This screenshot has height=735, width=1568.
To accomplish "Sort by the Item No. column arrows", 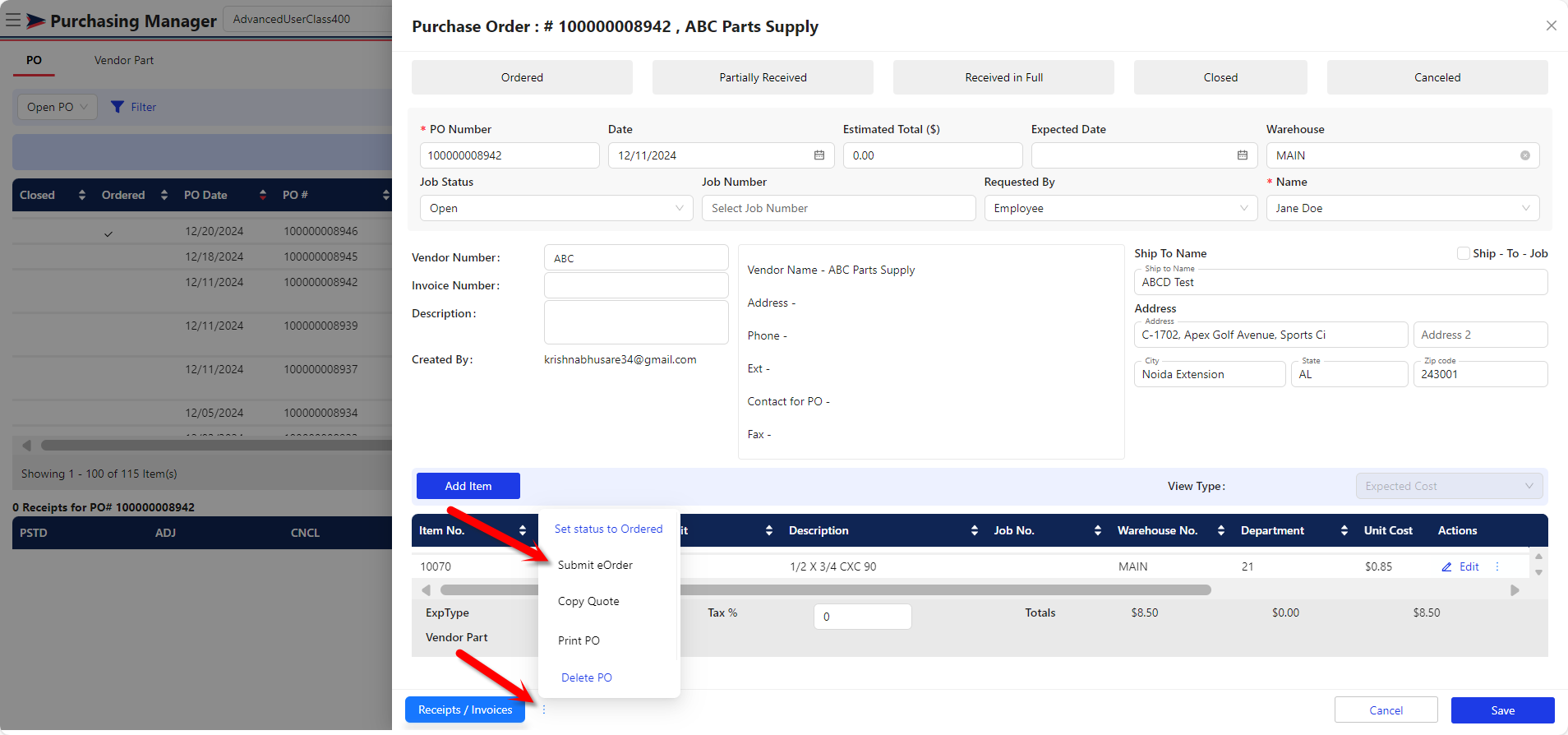I will [523, 530].
